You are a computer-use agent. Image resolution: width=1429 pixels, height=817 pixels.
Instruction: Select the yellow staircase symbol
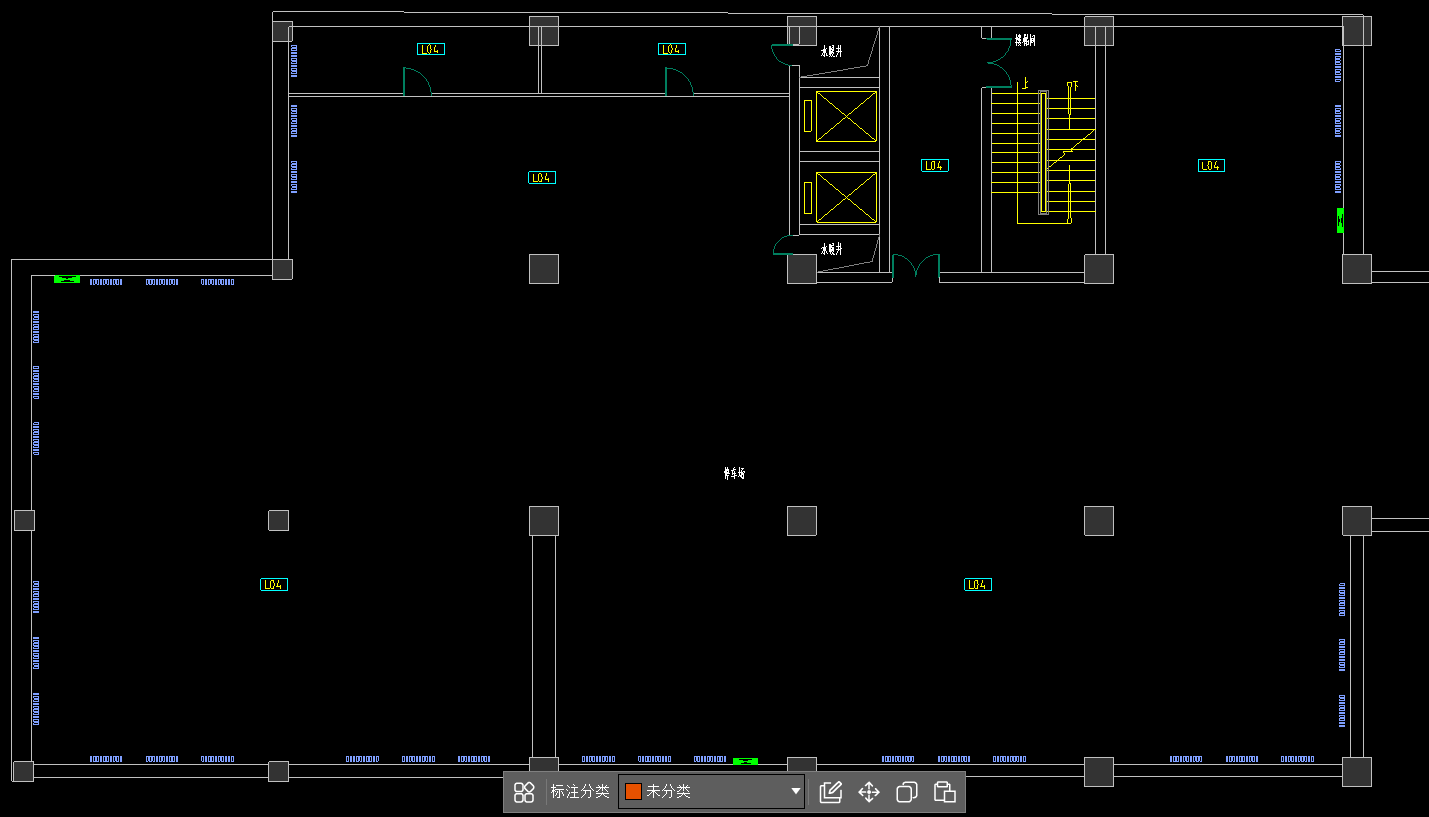pos(1044,155)
